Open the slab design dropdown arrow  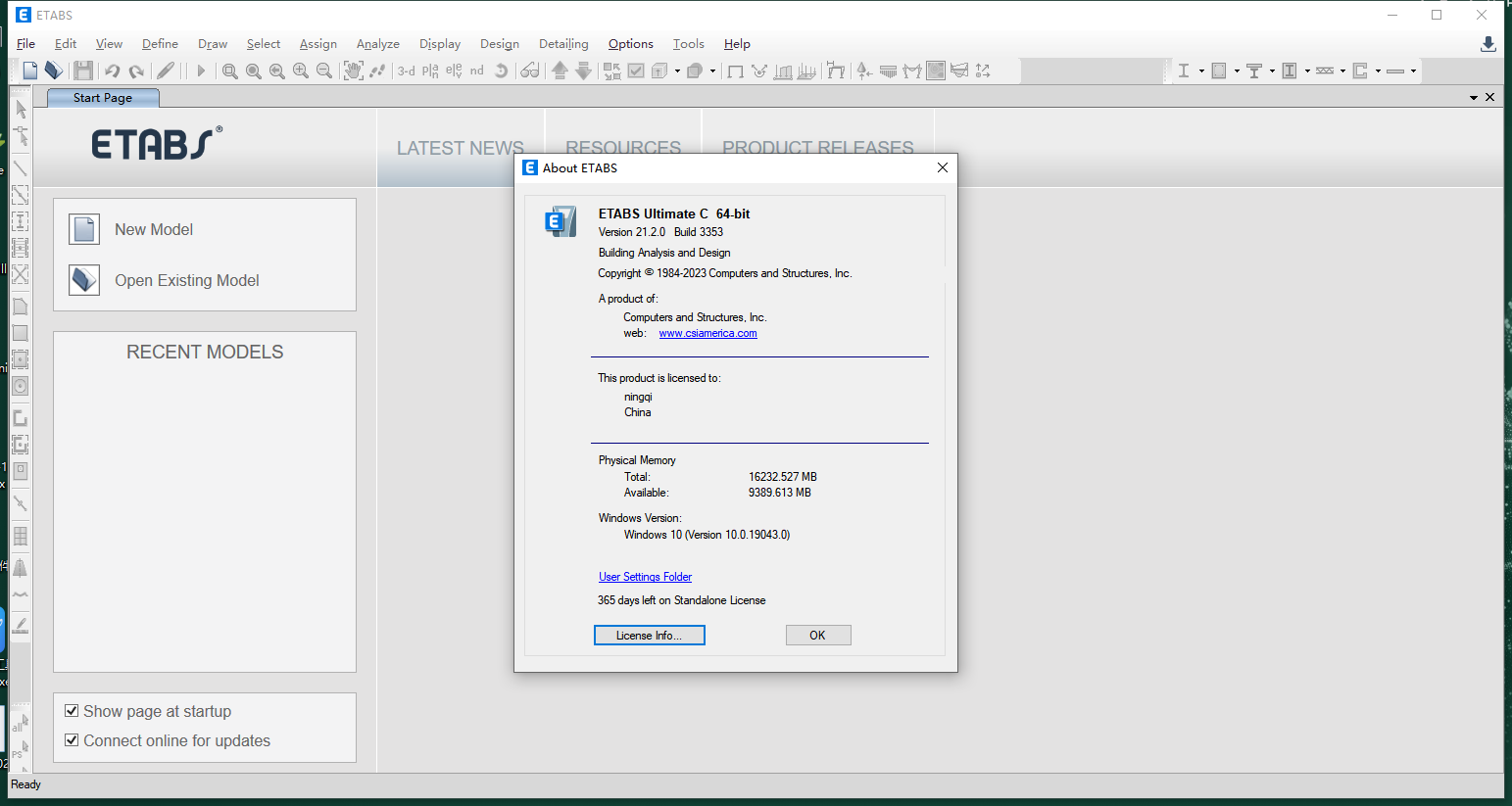(x=1413, y=71)
